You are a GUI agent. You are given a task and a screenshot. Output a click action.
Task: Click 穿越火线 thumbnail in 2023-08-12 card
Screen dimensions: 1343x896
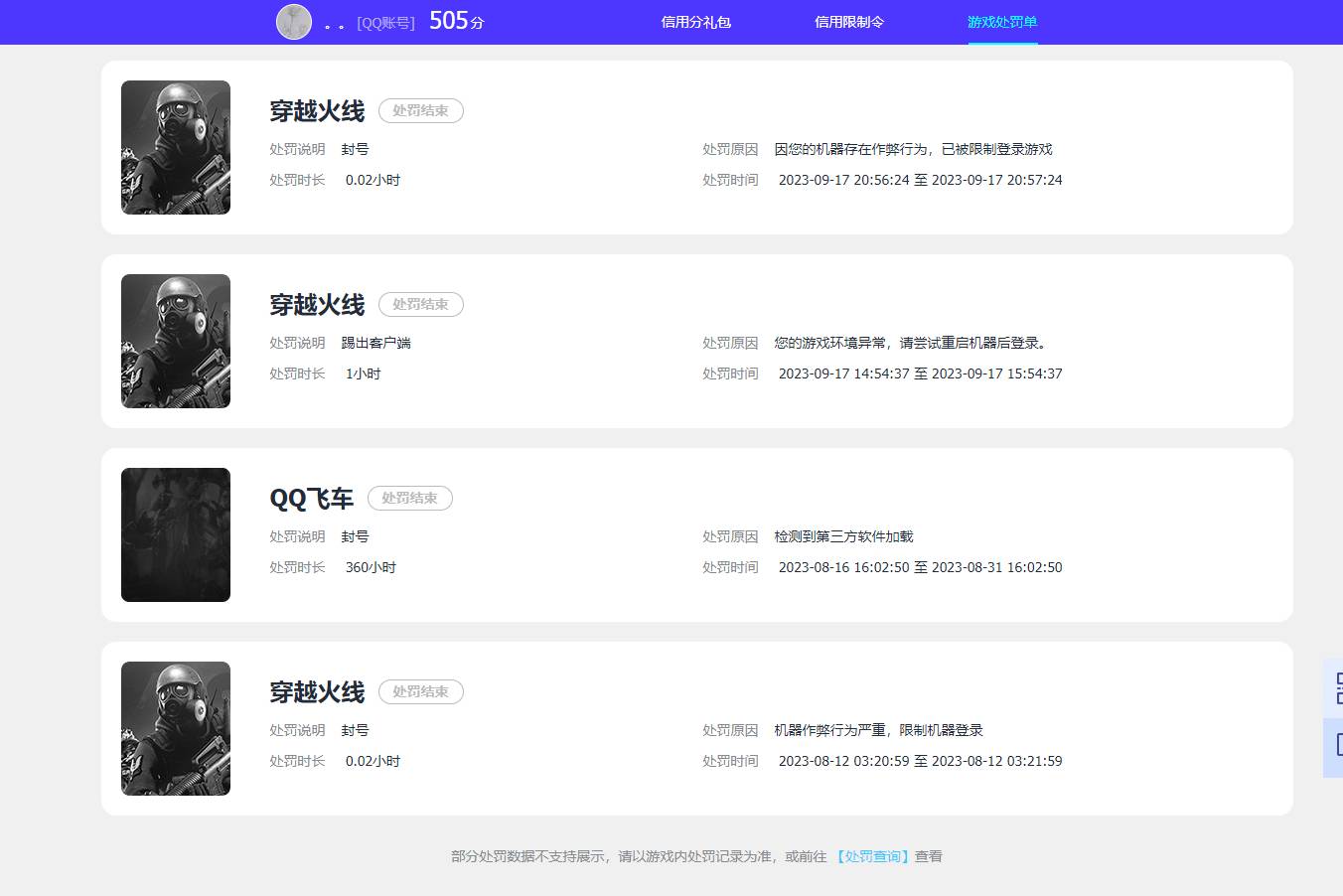(x=176, y=728)
